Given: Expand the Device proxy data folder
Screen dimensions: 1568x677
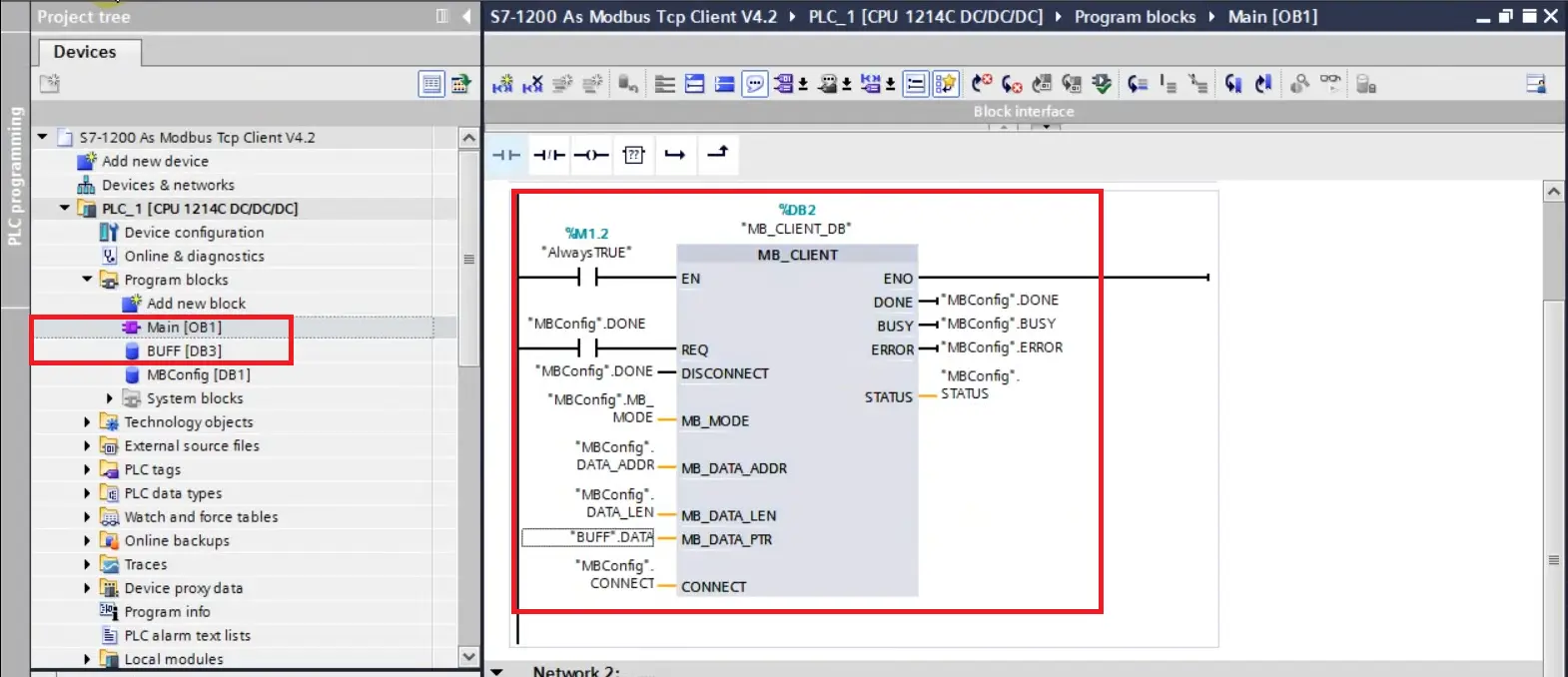Looking at the screenshot, I should click(x=87, y=588).
